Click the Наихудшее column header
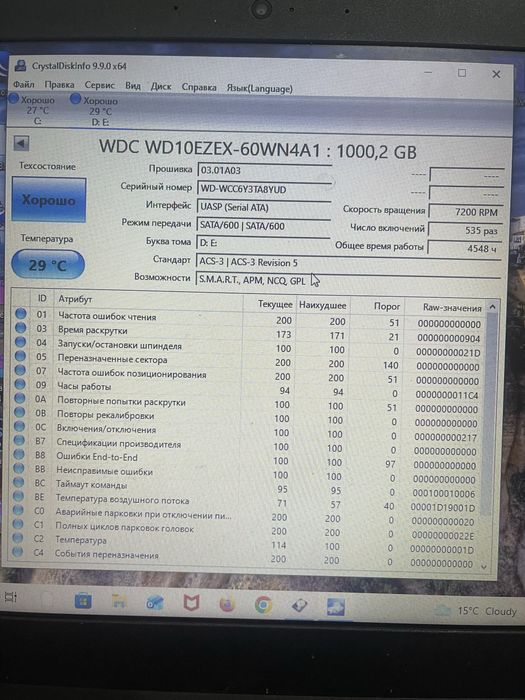 pos(323,305)
